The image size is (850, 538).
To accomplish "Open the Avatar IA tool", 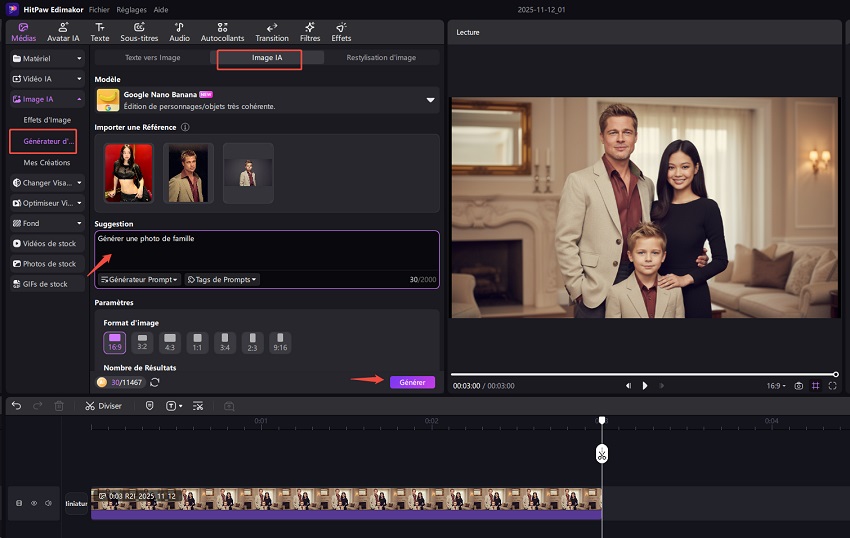I will point(63,32).
